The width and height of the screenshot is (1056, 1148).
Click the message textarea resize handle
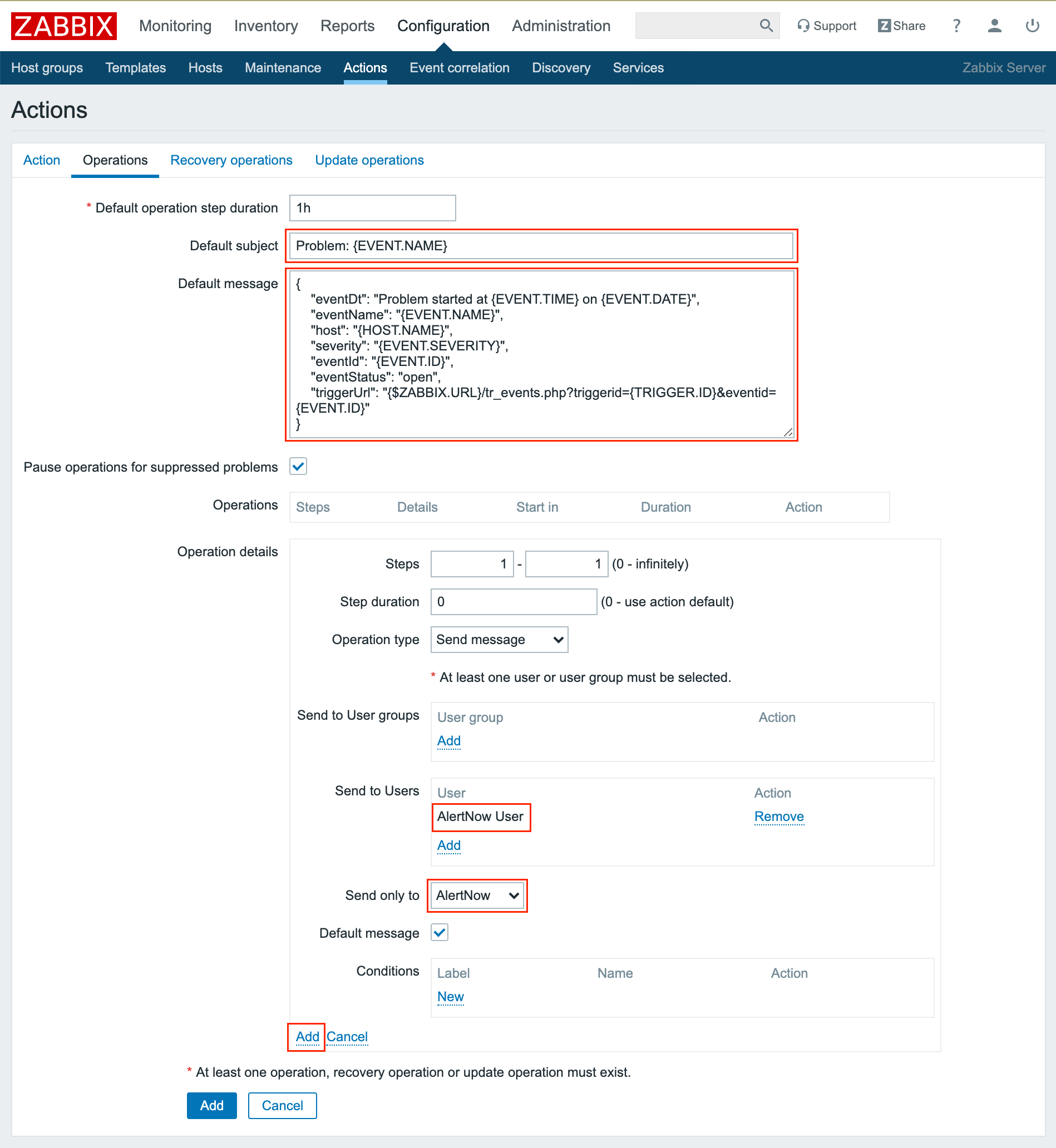(x=788, y=432)
